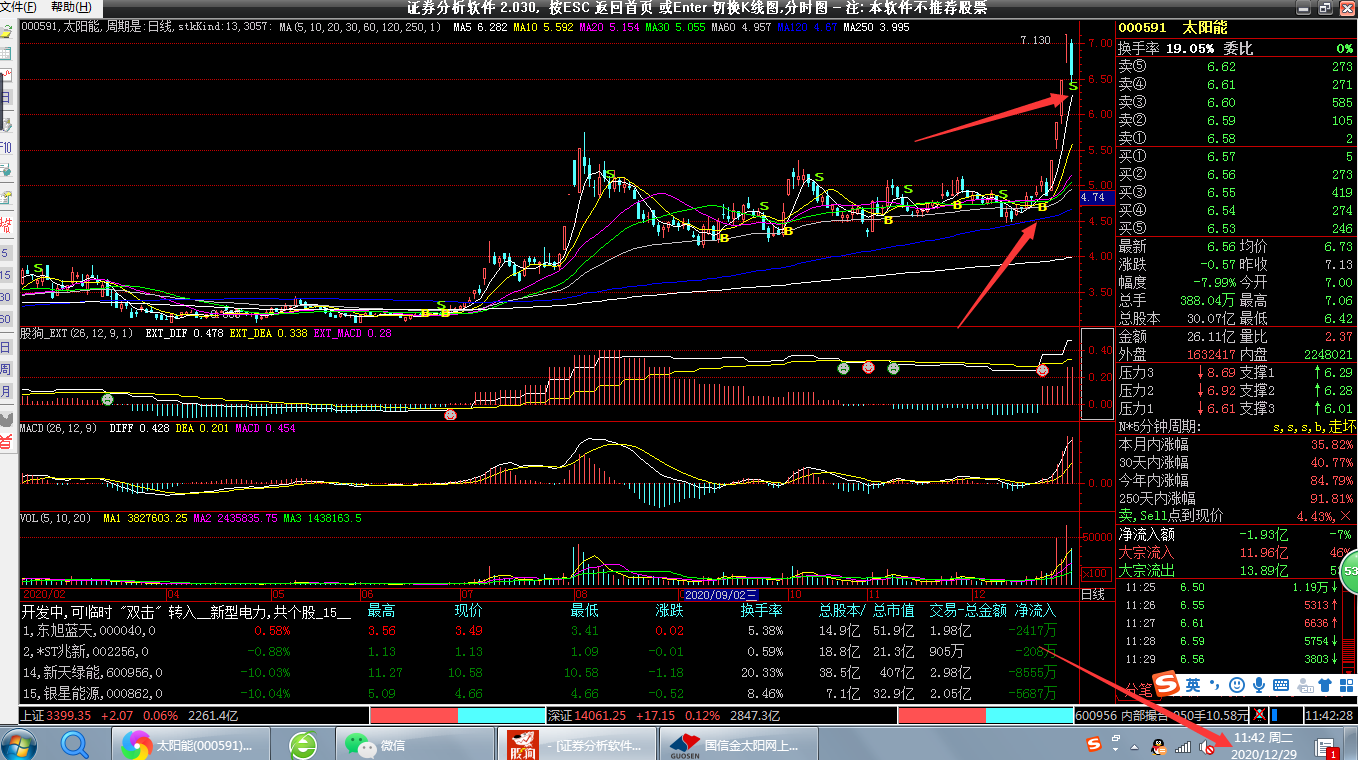Image resolution: width=1358 pixels, height=760 pixels.
Task: Click the 最高 column header
Action: [382, 610]
